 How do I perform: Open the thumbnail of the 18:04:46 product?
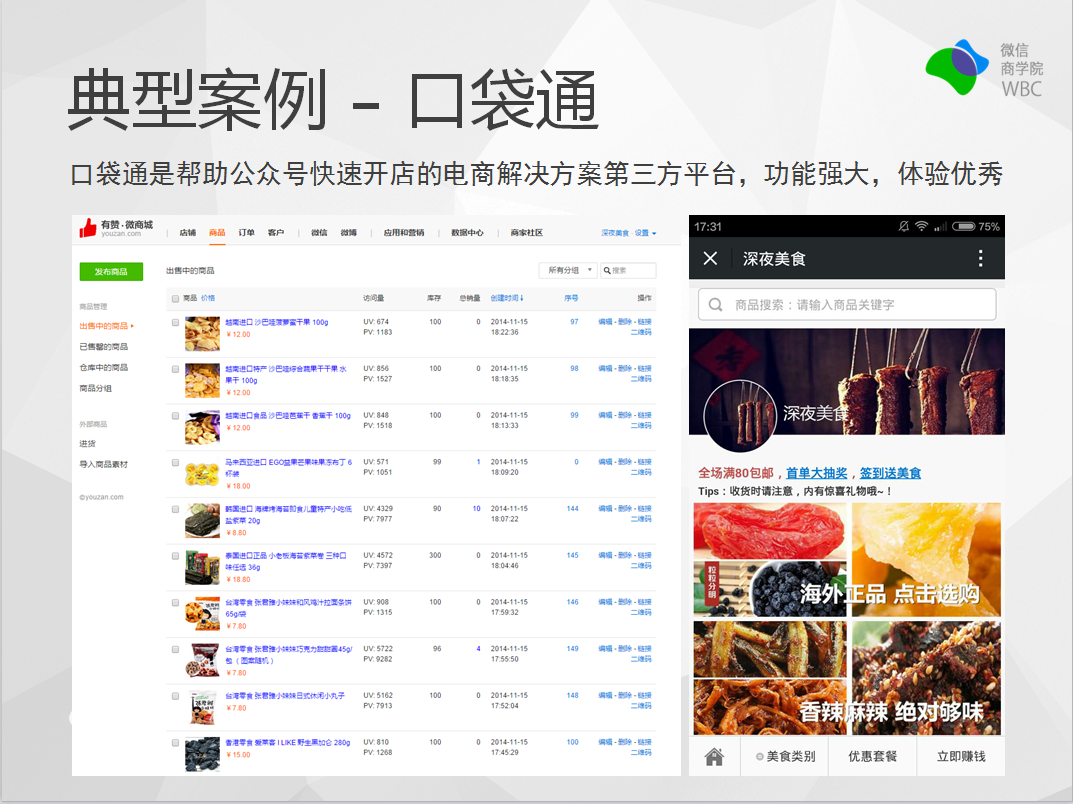pos(202,567)
